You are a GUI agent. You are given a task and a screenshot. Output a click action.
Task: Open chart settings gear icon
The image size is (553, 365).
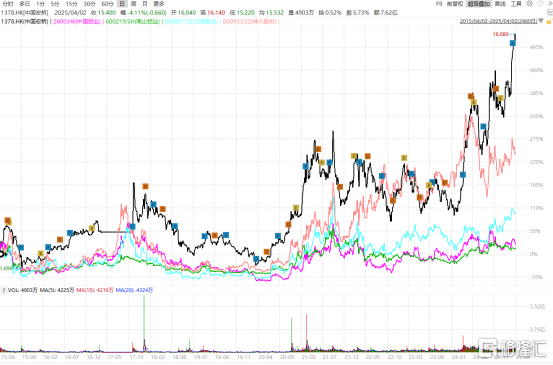click(529, 4)
